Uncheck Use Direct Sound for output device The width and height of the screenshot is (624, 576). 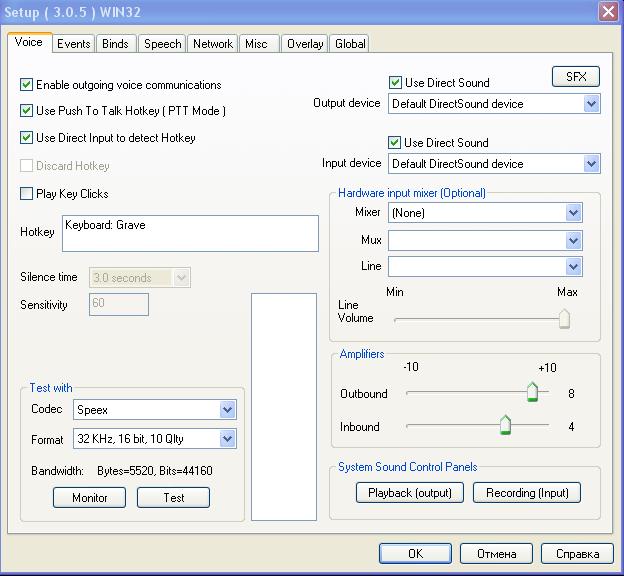pos(395,83)
